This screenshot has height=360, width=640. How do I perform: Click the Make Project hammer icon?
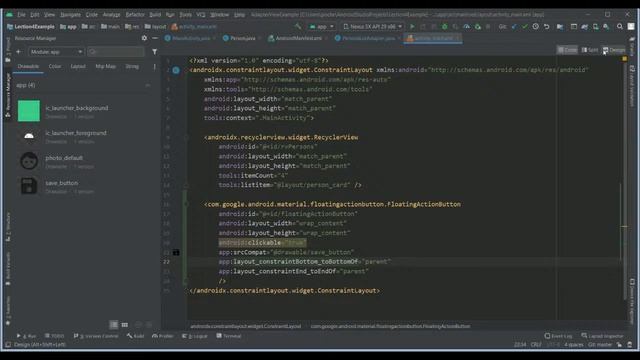298,27
